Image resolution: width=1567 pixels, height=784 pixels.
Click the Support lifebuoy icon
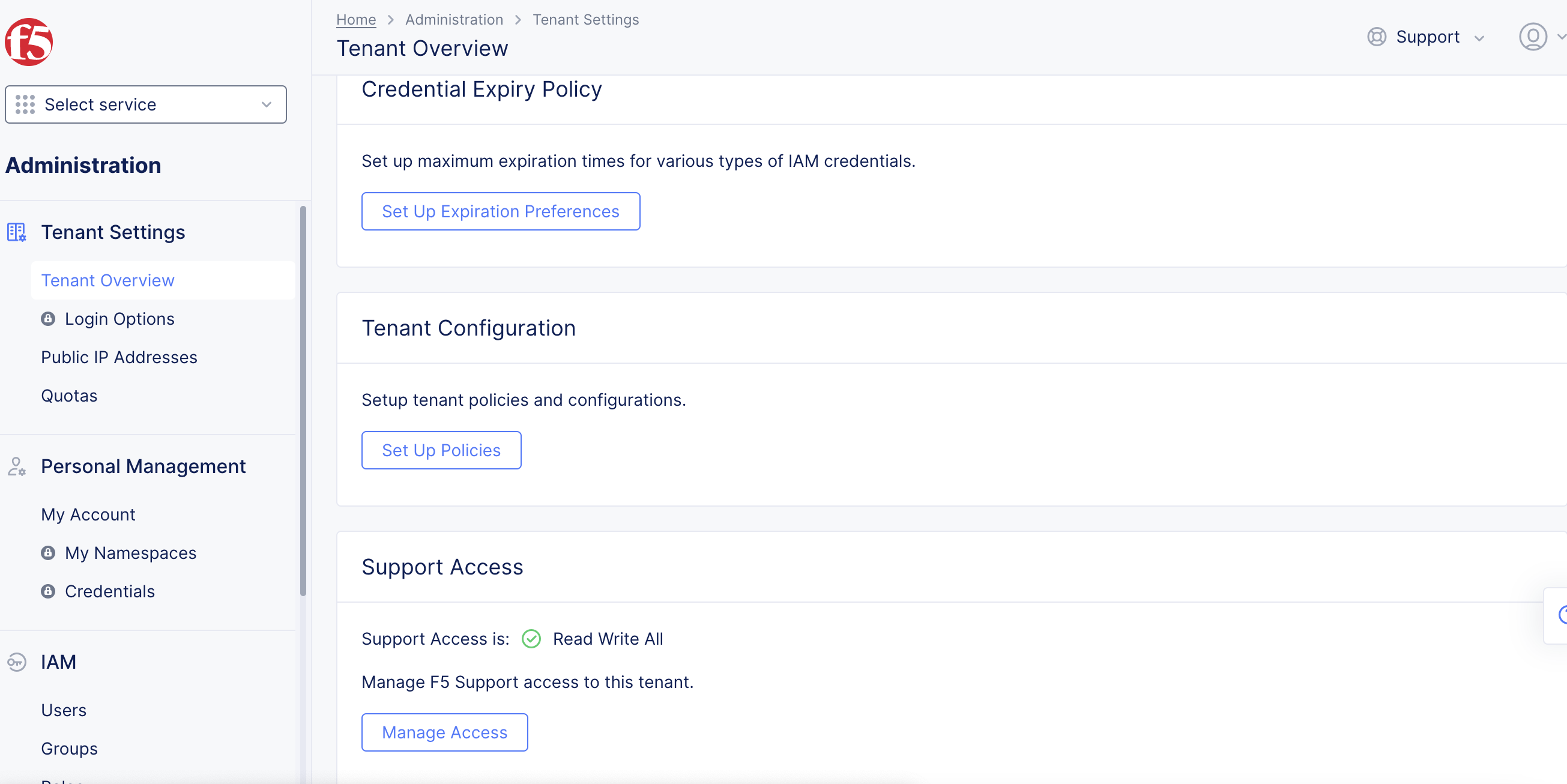point(1377,37)
